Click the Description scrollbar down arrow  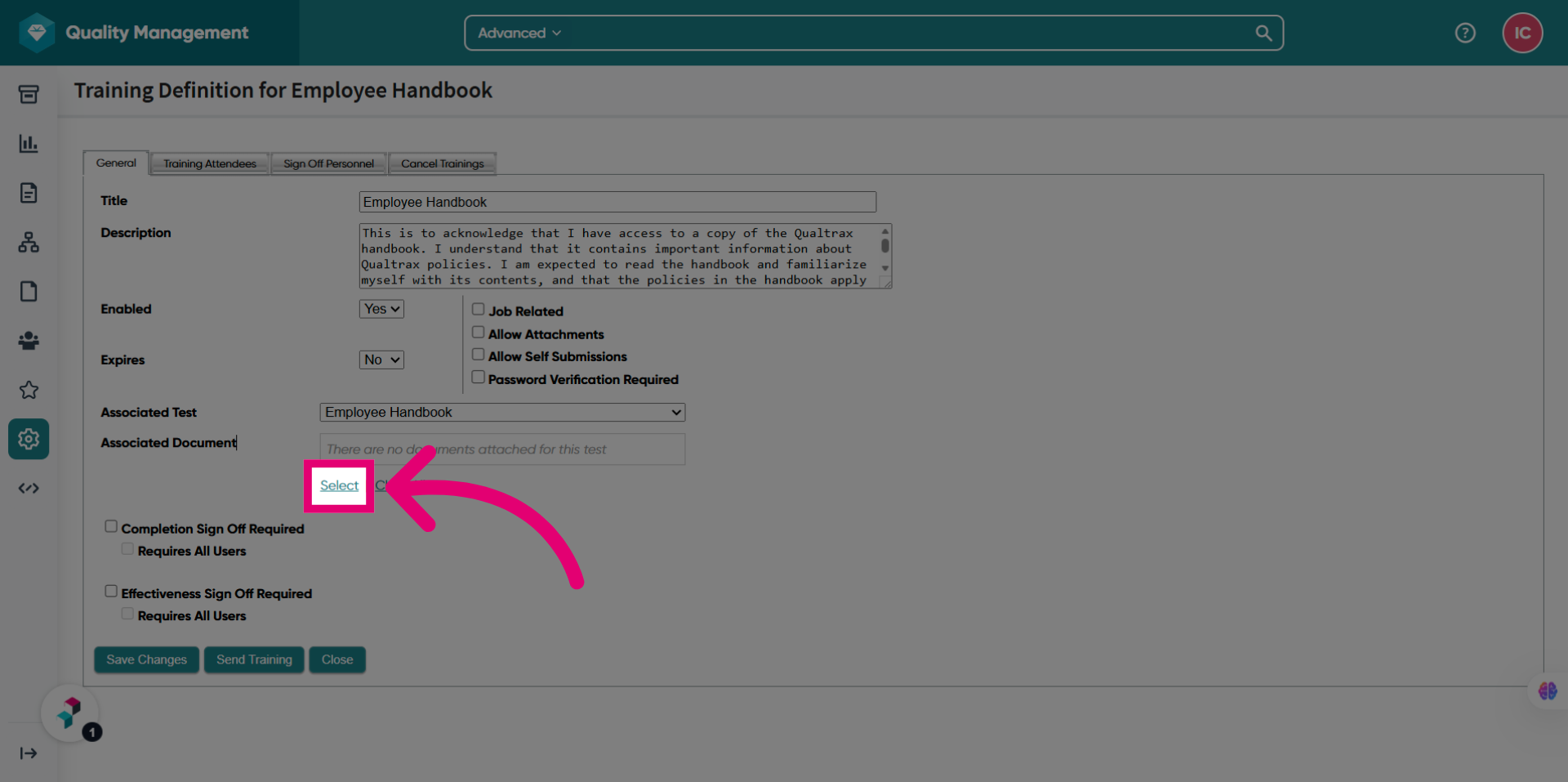pyautogui.click(x=885, y=268)
